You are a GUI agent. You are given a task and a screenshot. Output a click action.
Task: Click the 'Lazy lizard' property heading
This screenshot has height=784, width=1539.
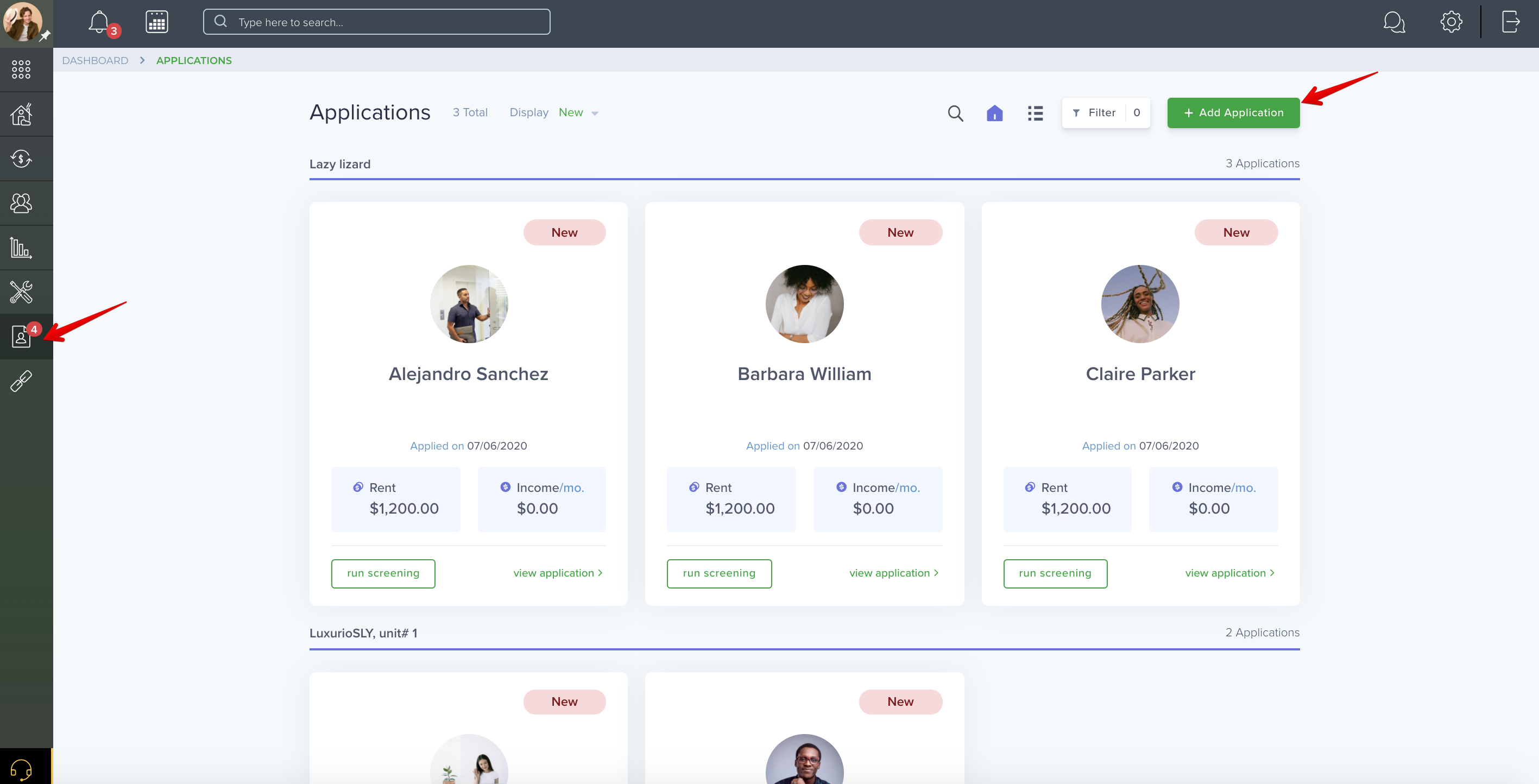click(x=340, y=163)
